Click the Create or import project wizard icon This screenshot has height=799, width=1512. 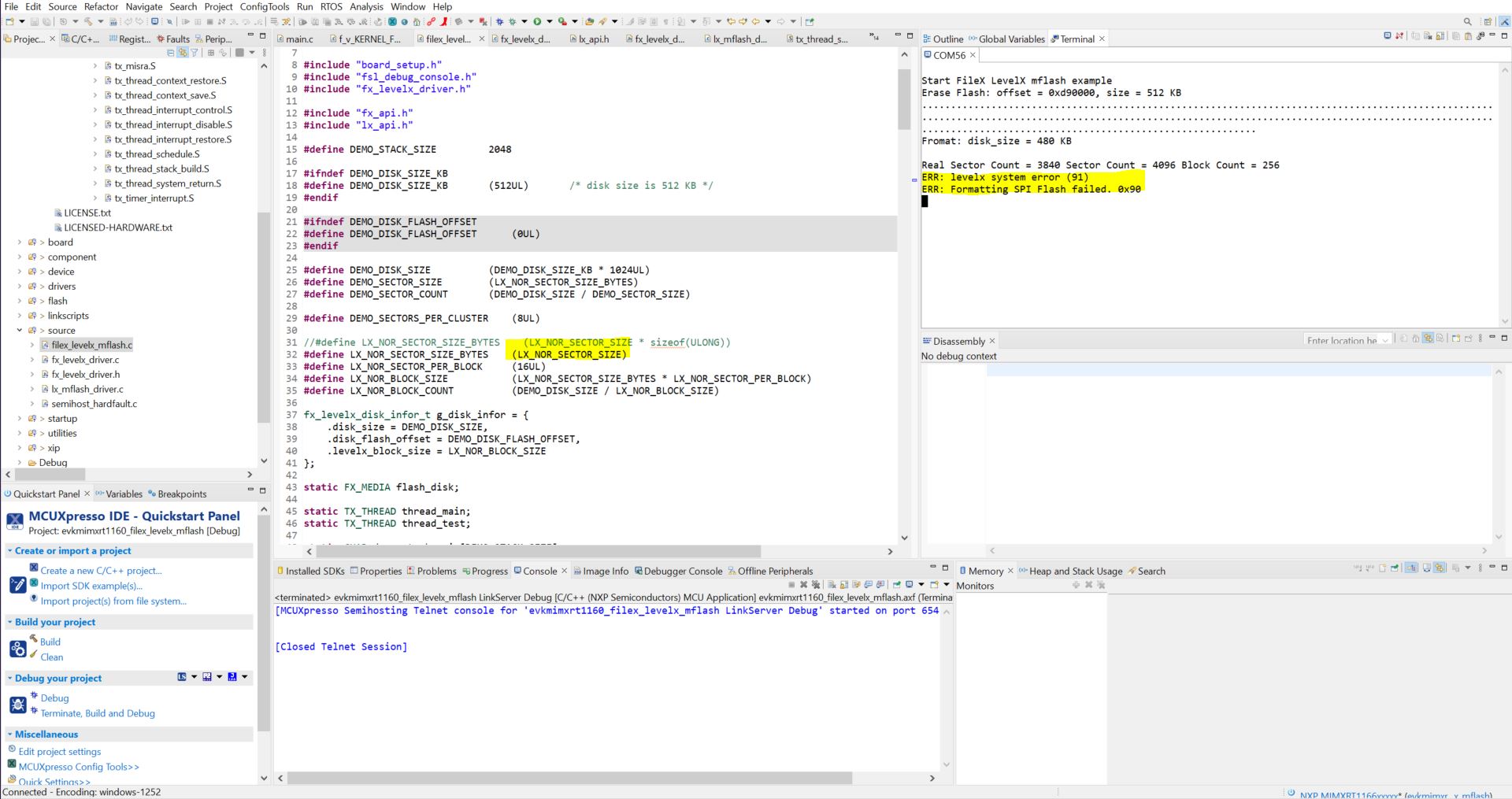point(17,585)
